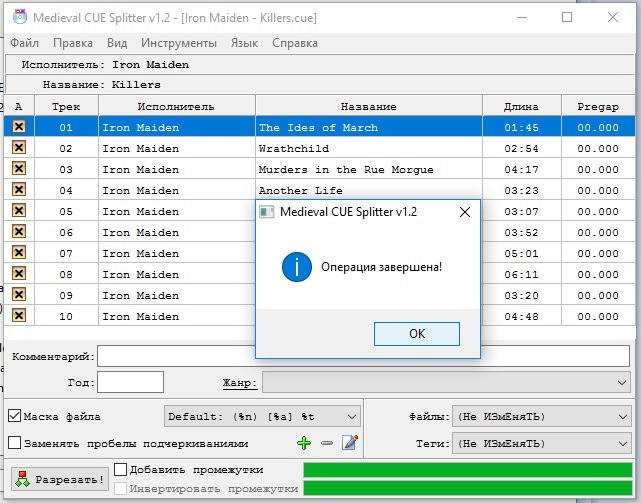Click the Исполнитель column header
The image size is (641, 503).
click(177, 106)
